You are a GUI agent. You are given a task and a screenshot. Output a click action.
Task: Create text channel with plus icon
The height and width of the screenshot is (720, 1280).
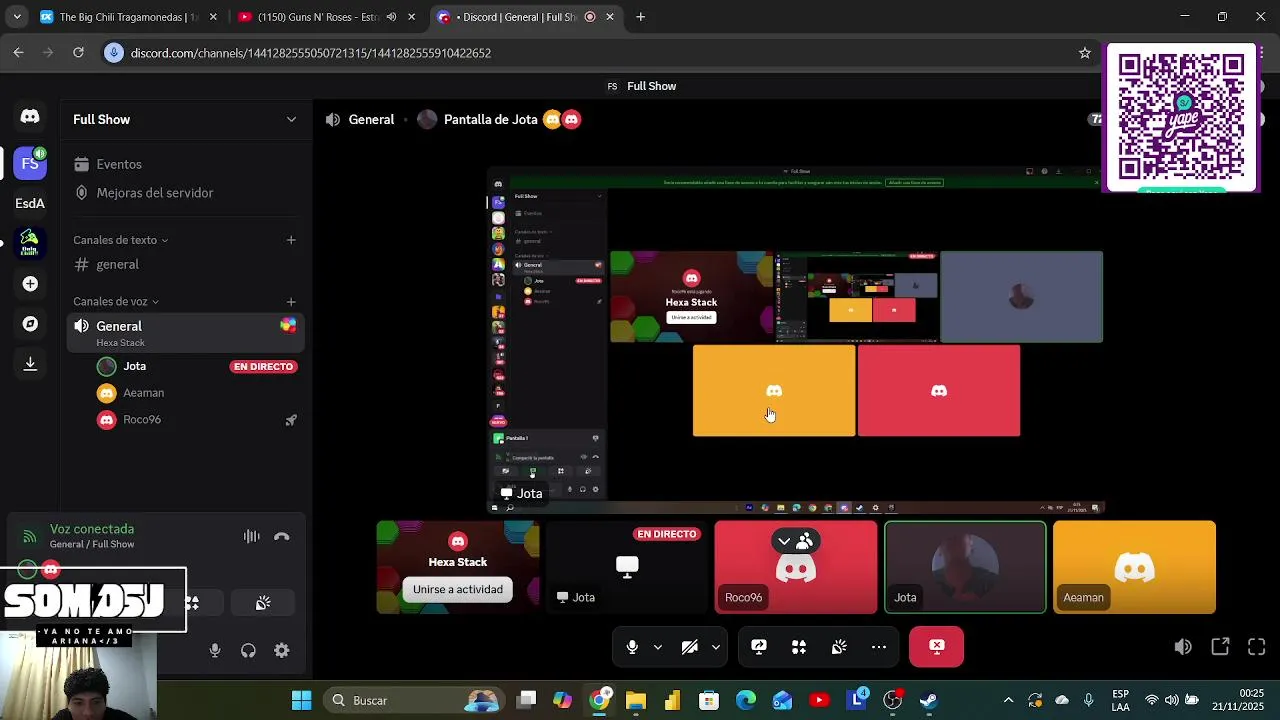pos(291,240)
